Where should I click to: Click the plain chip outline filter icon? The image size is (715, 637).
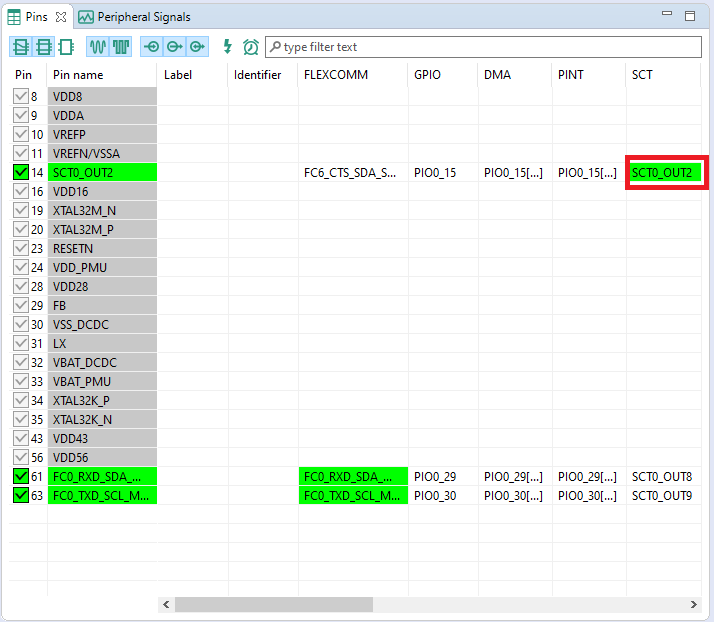click(x=66, y=47)
